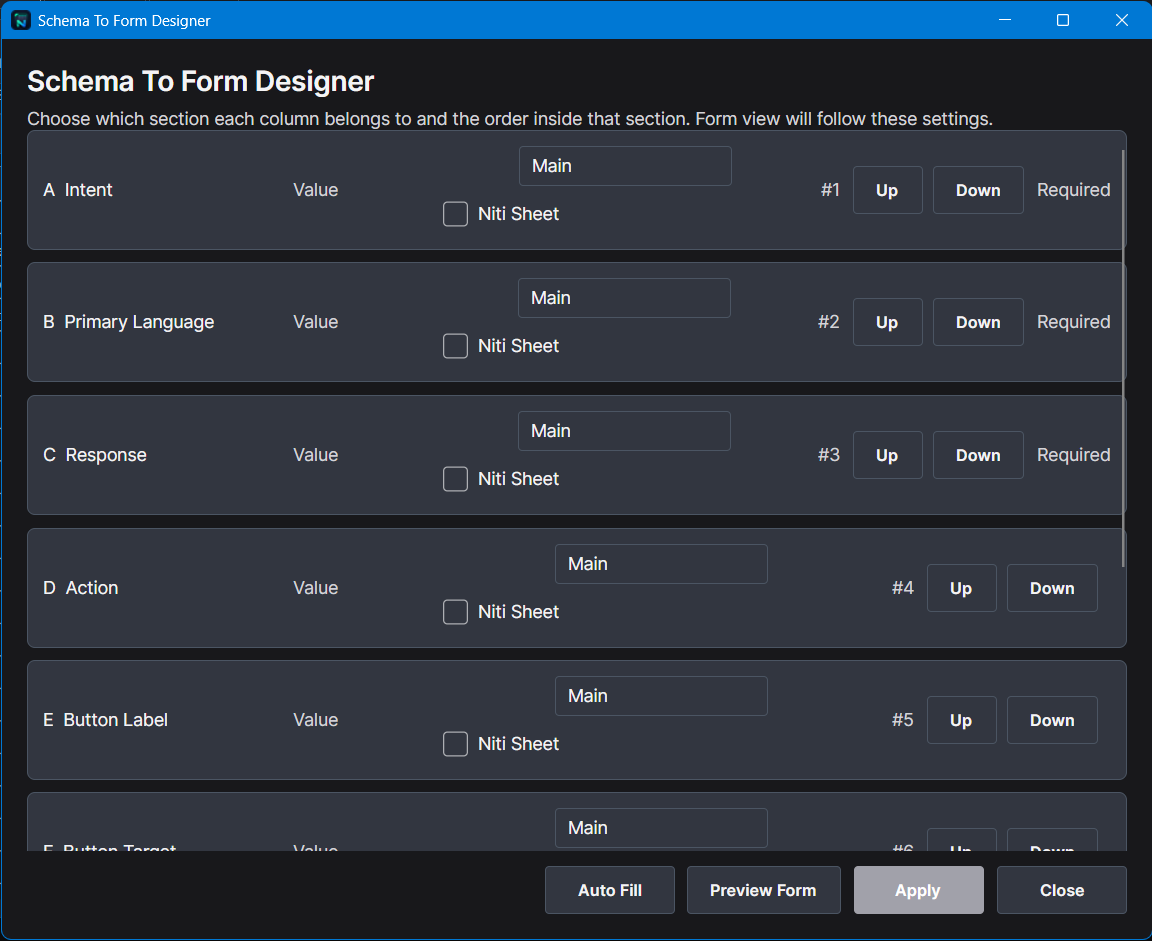Screen dimensions: 1152x941
Task: Click the Value text in Response row
Action: pyautogui.click(x=316, y=455)
